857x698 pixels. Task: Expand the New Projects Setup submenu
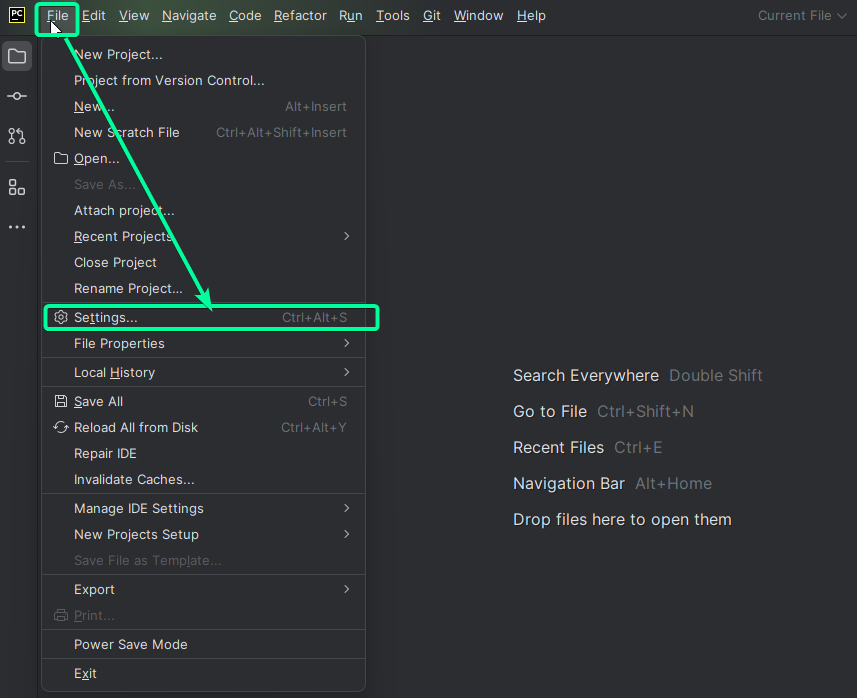pos(203,534)
